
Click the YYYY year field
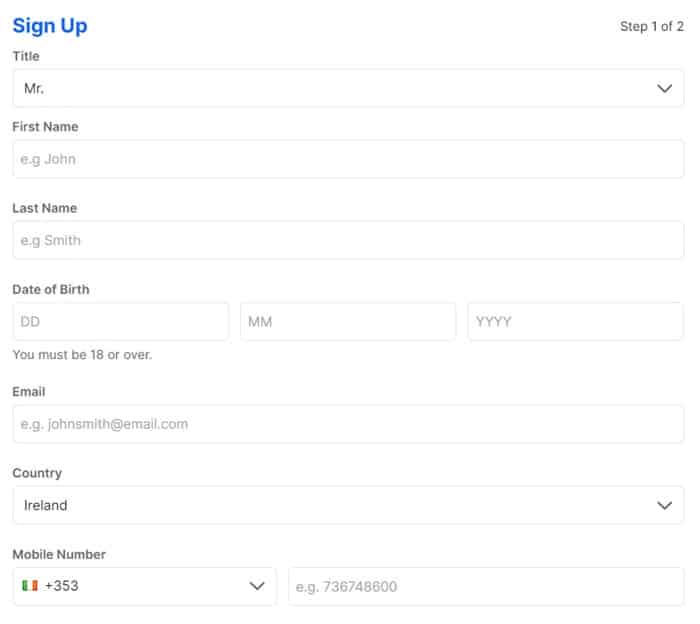[575, 322]
